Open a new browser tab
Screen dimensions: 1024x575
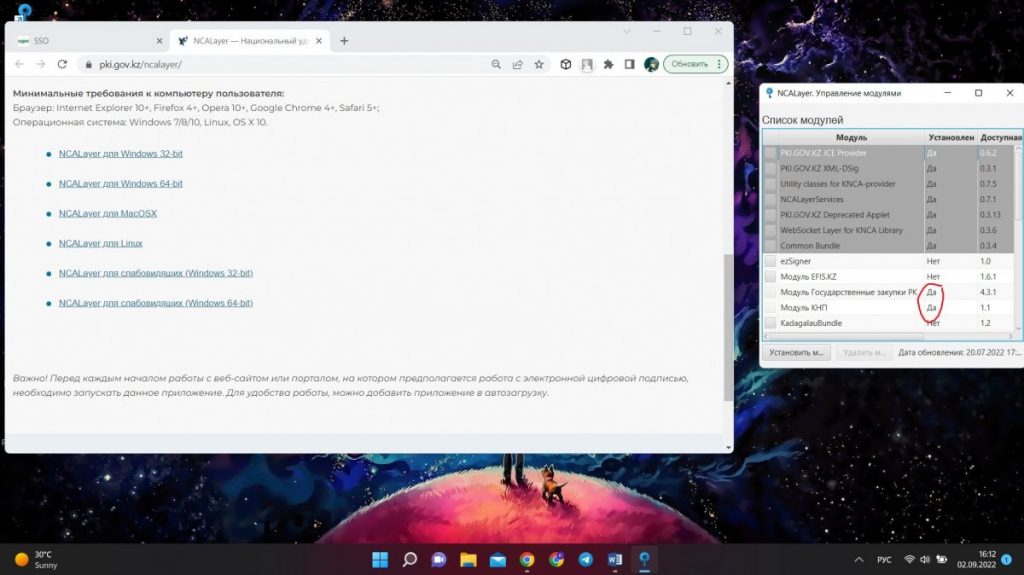(x=344, y=41)
